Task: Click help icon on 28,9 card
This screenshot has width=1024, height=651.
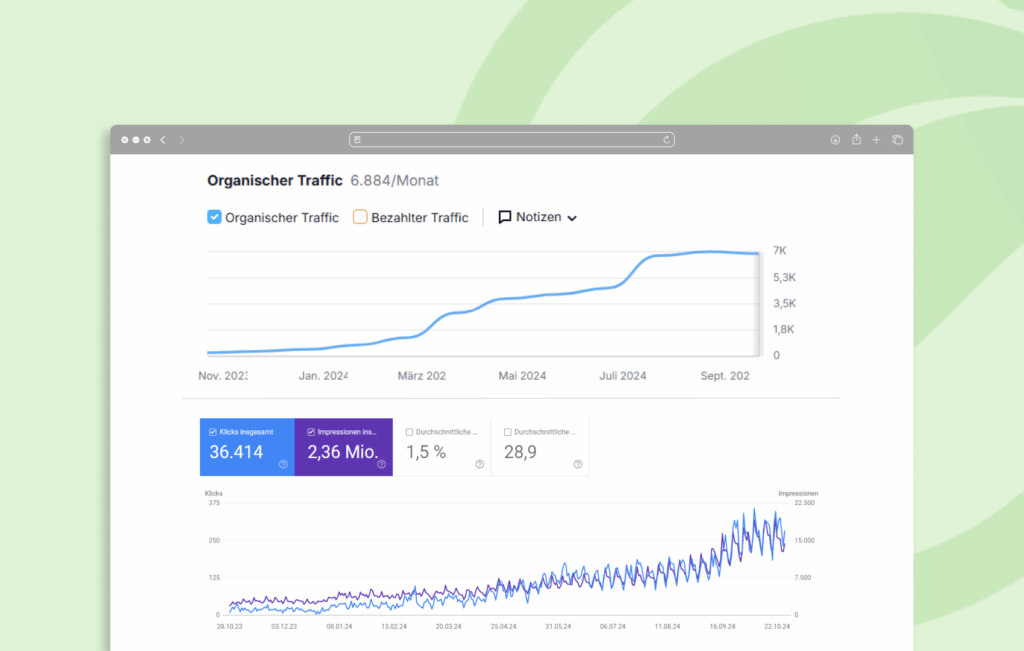Action: point(577,464)
